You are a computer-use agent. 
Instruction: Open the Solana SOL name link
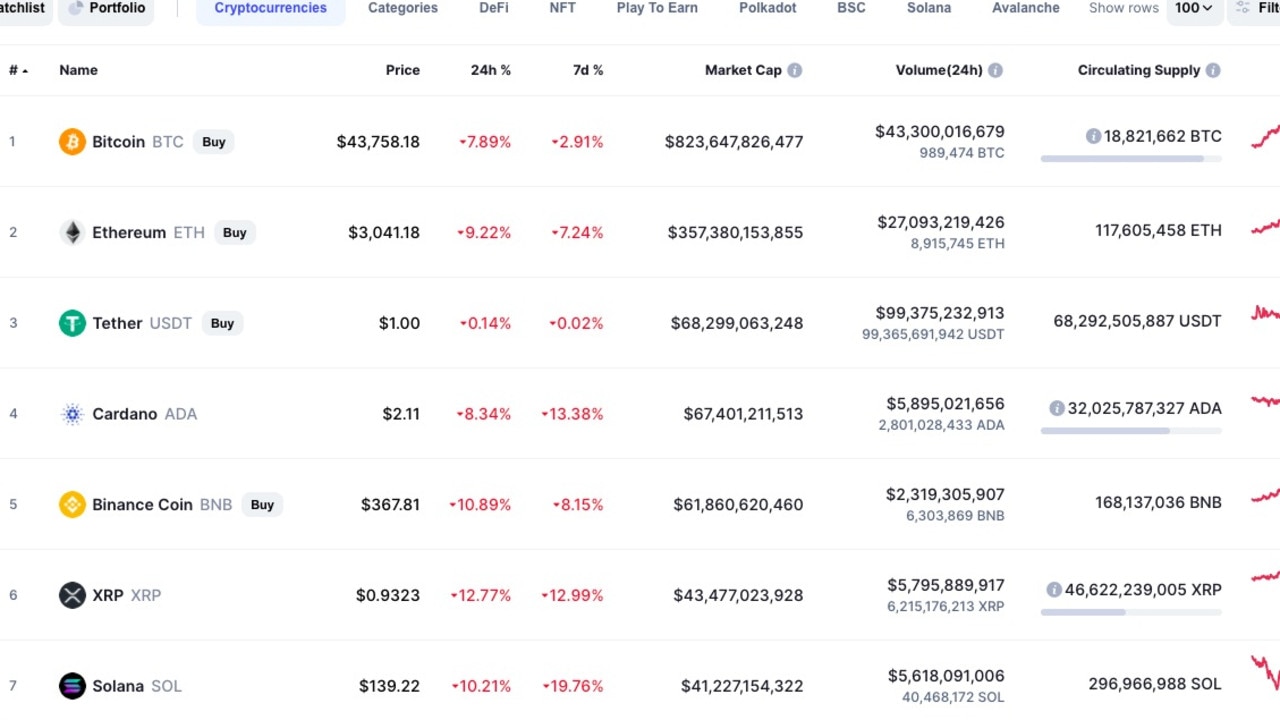[137, 686]
